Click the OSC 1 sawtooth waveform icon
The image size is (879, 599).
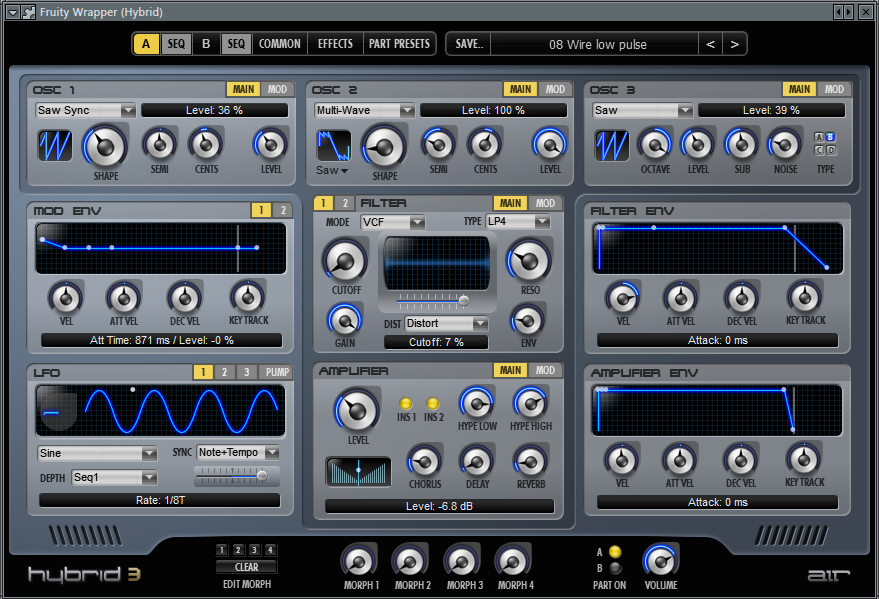[55, 146]
